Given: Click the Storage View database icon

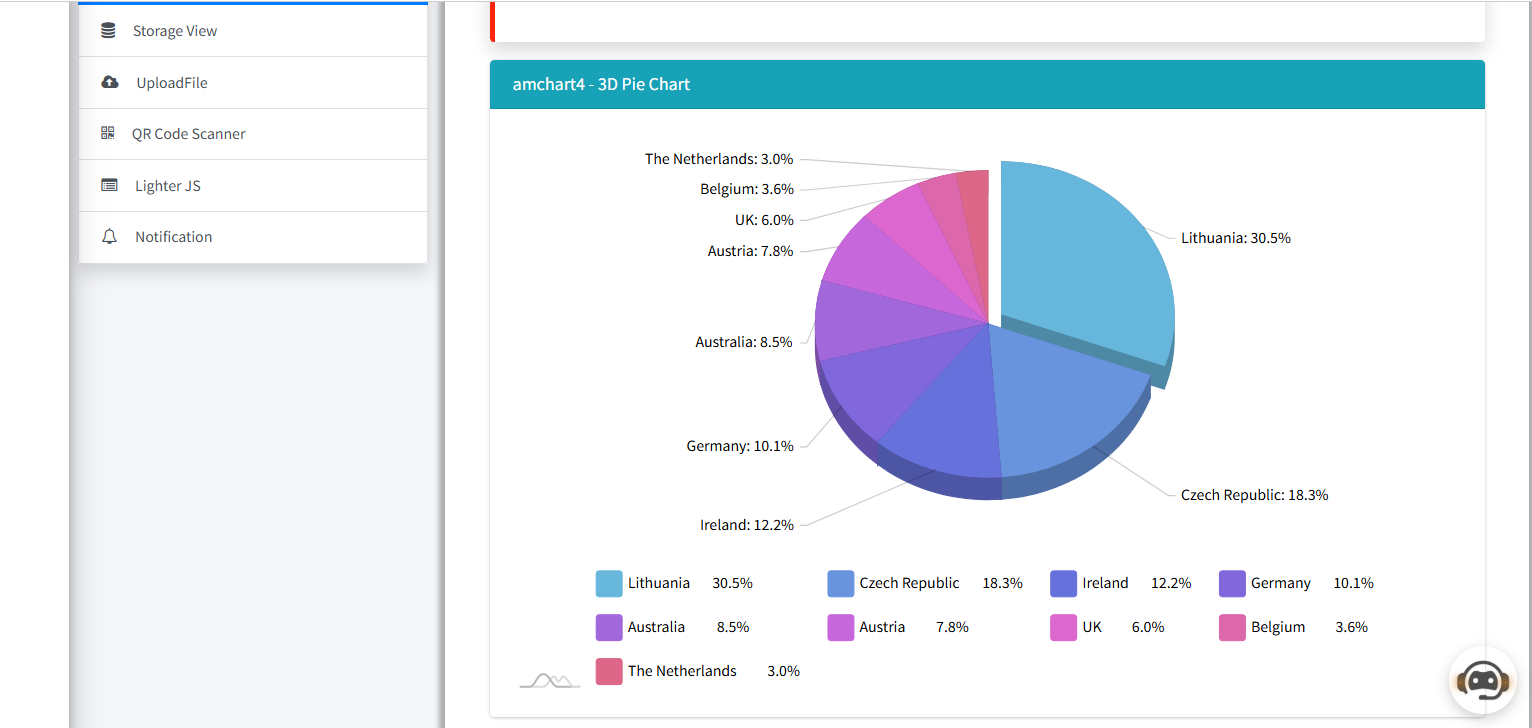Looking at the screenshot, I should pyautogui.click(x=108, y=31).
